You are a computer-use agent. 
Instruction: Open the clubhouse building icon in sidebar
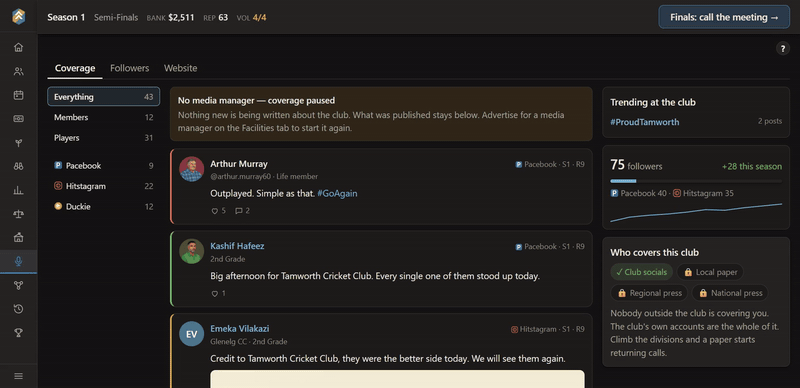click(18, 238)
